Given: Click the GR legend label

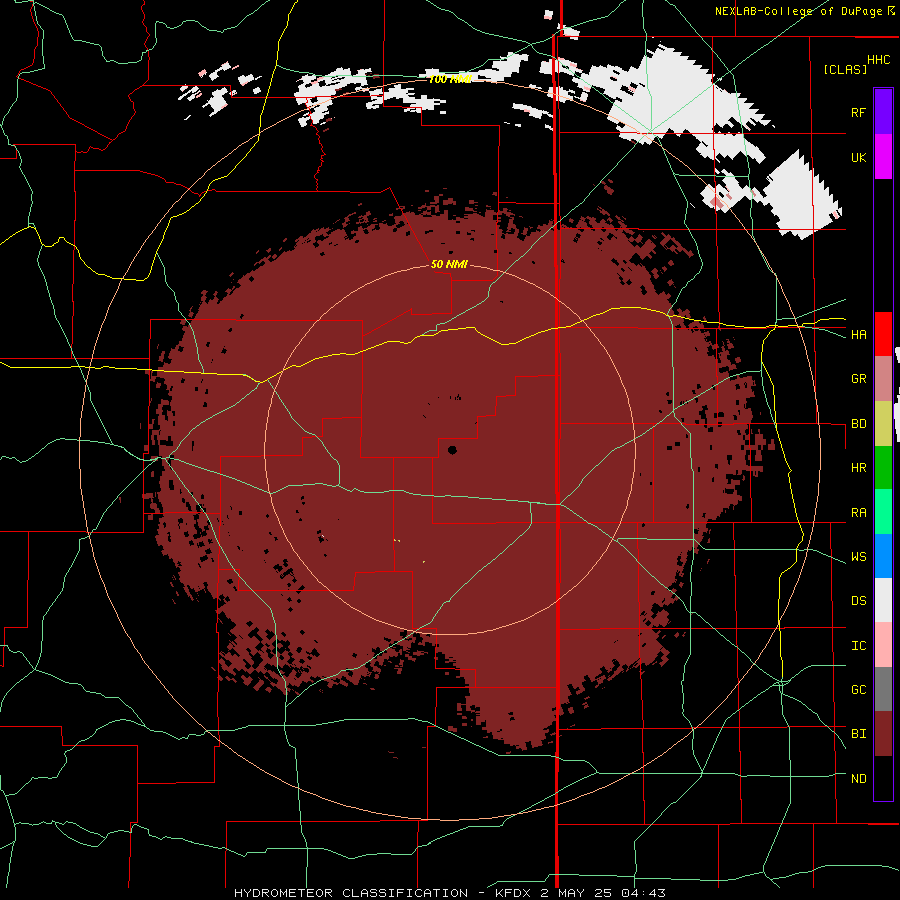Looking at the screenshot, I should click(858, 379).
